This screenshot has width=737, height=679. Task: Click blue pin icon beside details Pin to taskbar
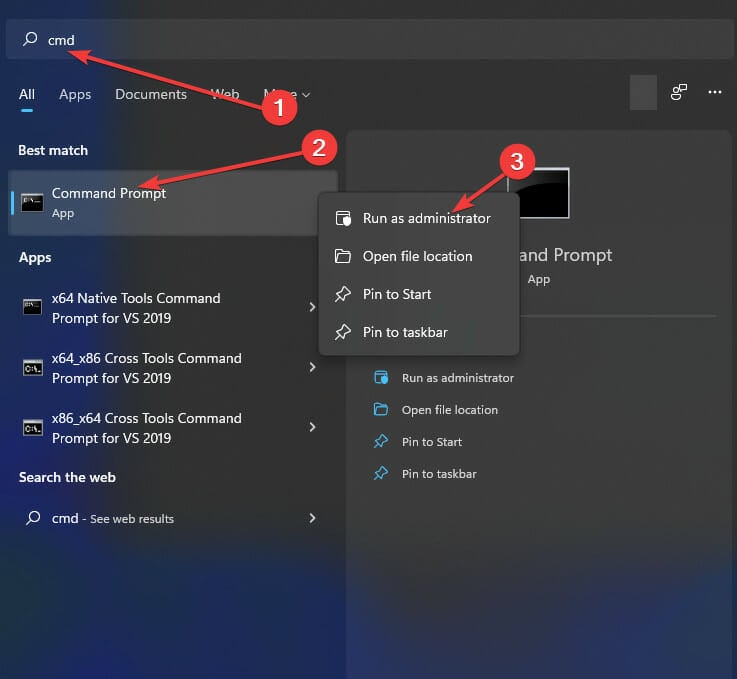(381, 473)
